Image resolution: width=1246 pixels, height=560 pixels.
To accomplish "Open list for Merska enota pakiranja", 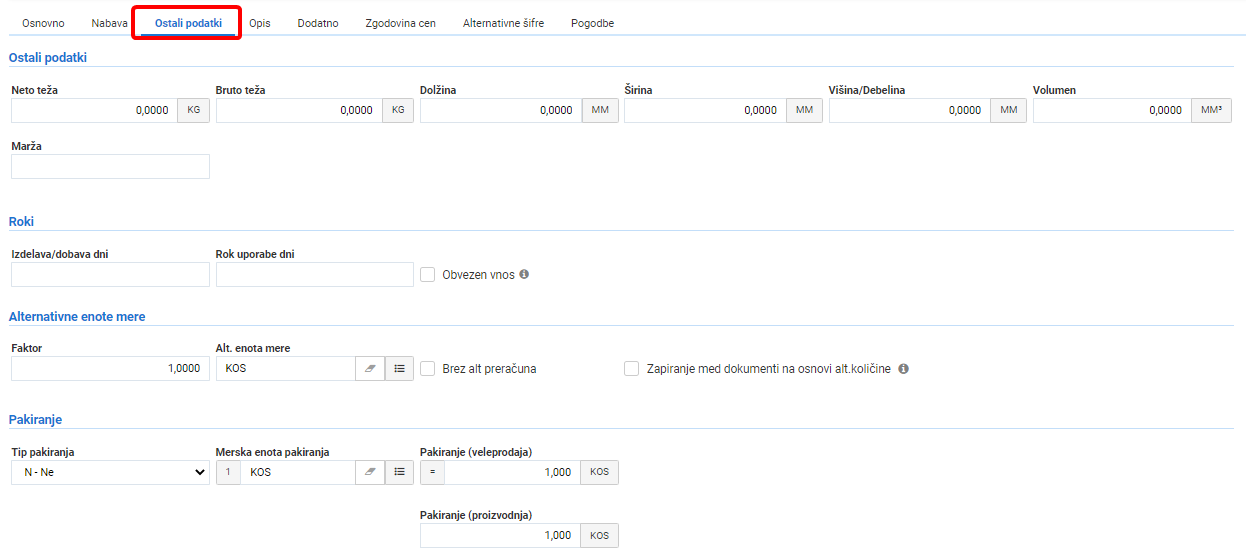I will click(x=399, y=472).
